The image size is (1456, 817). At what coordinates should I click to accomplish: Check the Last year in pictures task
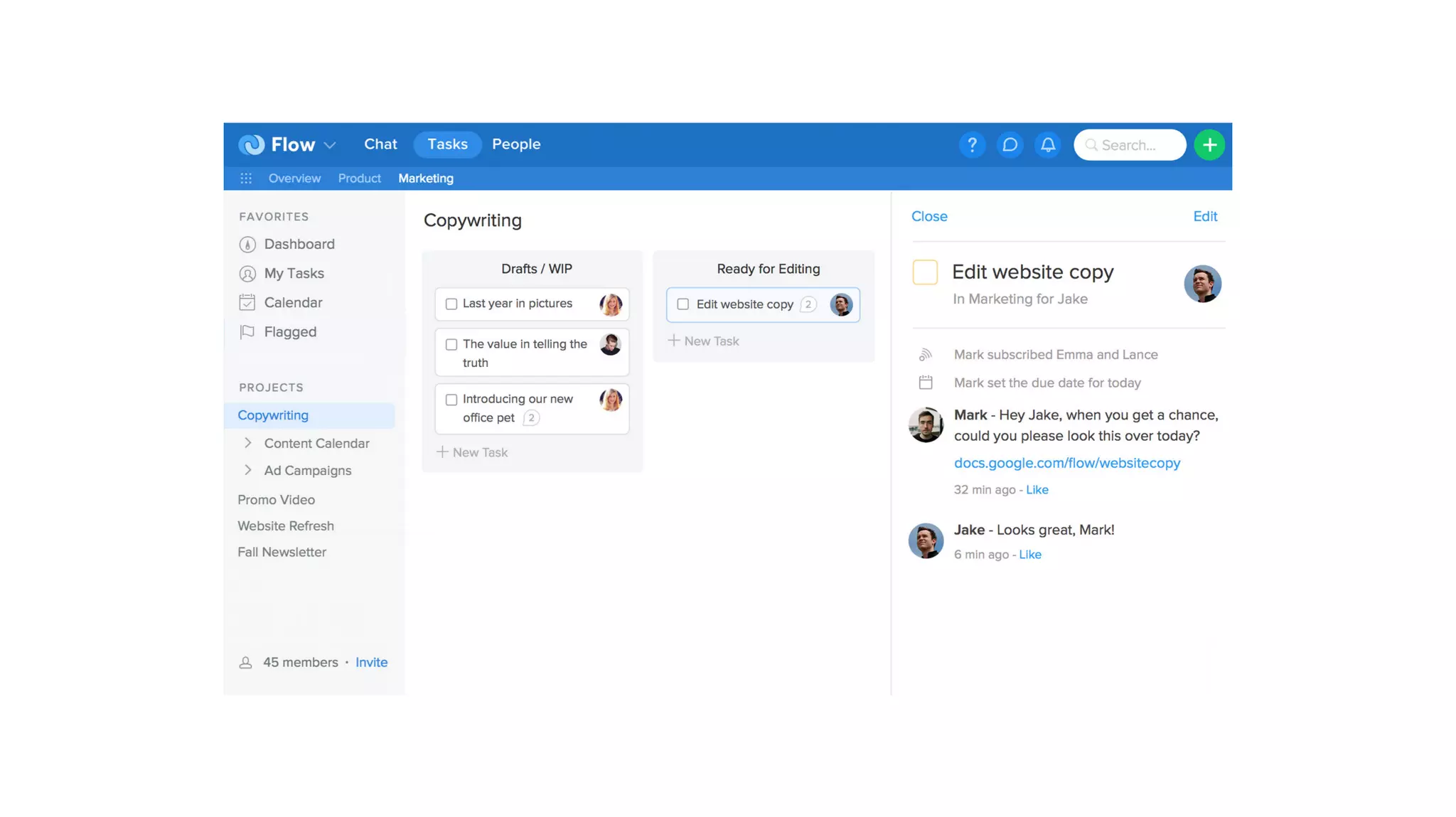tap(451, 304)
